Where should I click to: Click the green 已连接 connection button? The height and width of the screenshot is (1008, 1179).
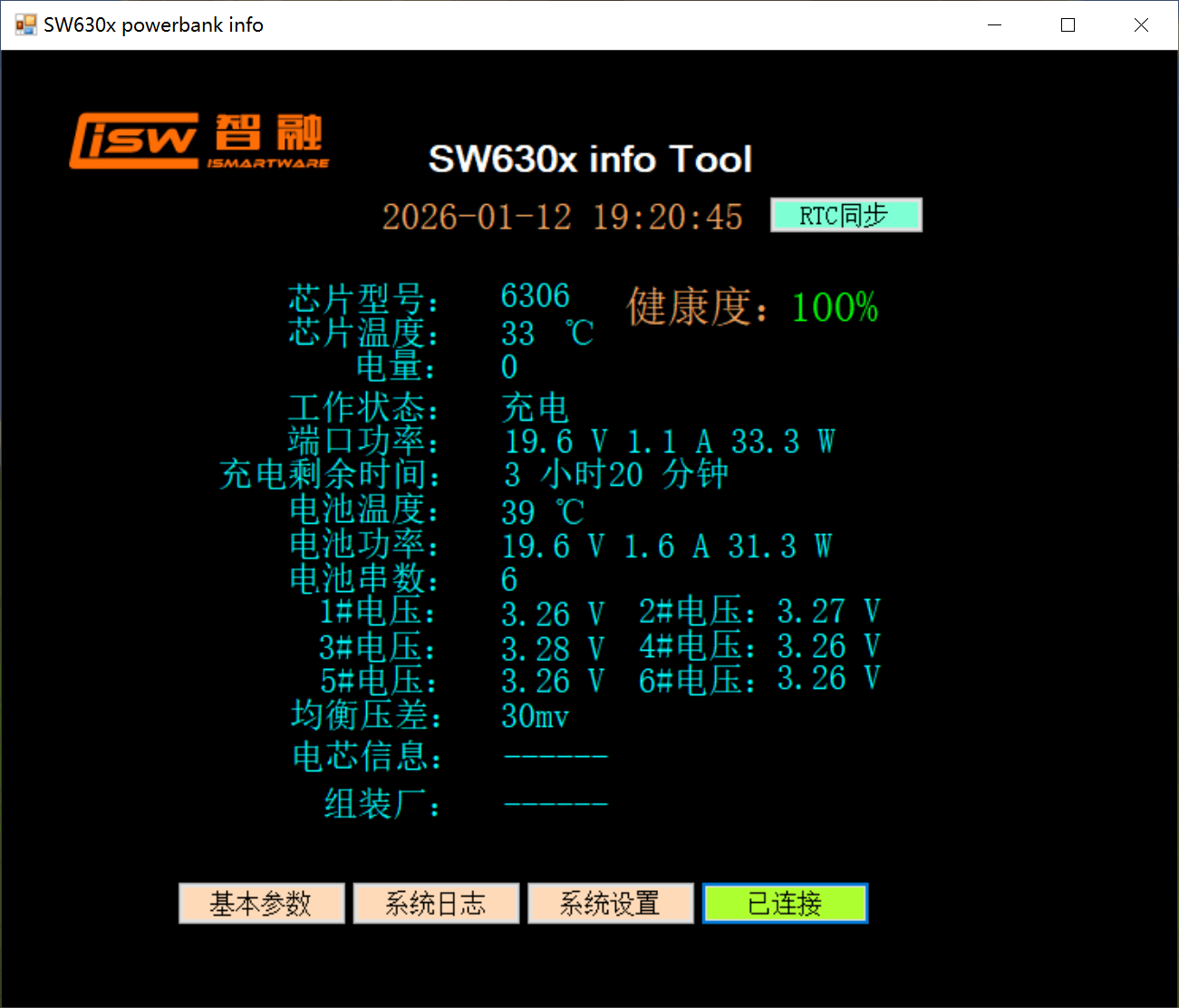(785, 903)
